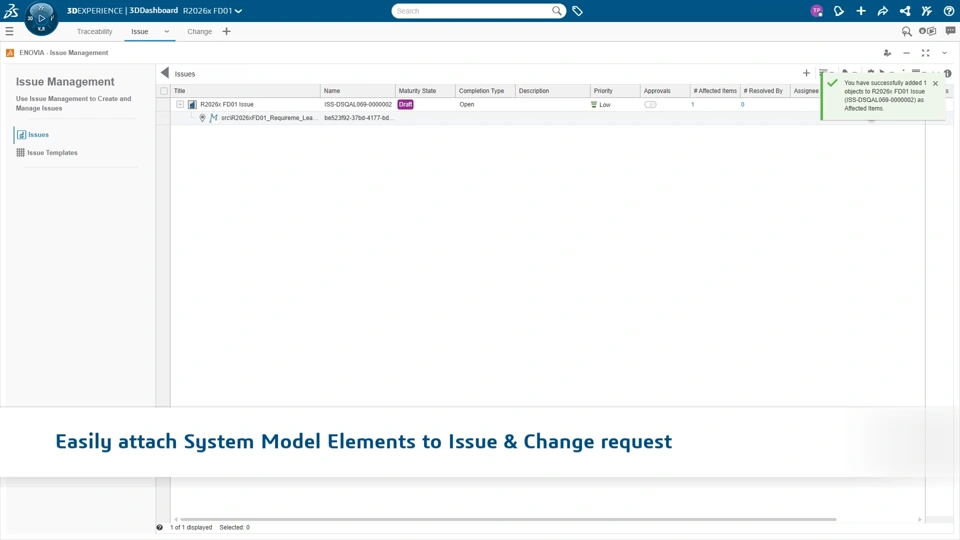The image size is (960, 540).
Task: Open the tag icon beside search
Action: [x=577, y=11]
